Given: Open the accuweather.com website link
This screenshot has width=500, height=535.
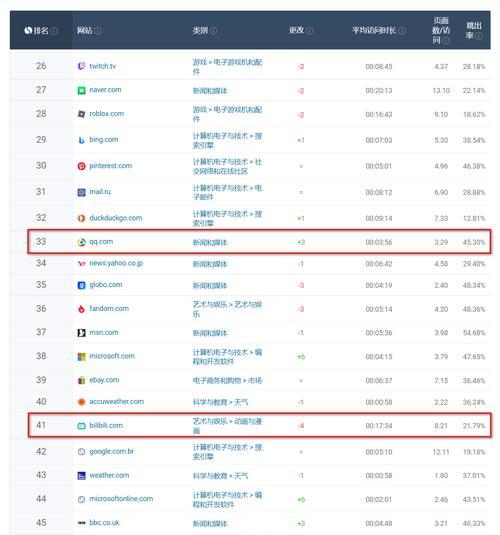Looking at the screenshot, I should pyautogui.click(x=117, y=402).
